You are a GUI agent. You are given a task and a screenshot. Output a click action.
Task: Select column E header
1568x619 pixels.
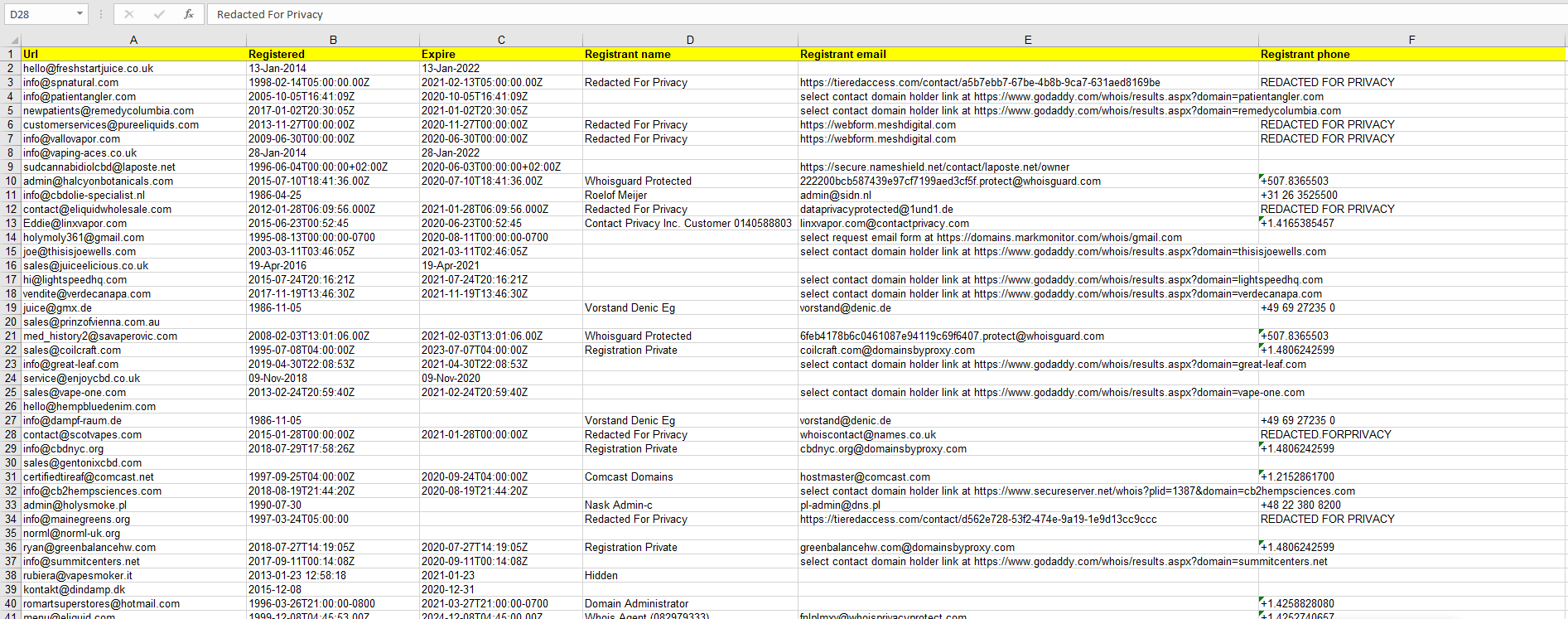(1028, 40)
